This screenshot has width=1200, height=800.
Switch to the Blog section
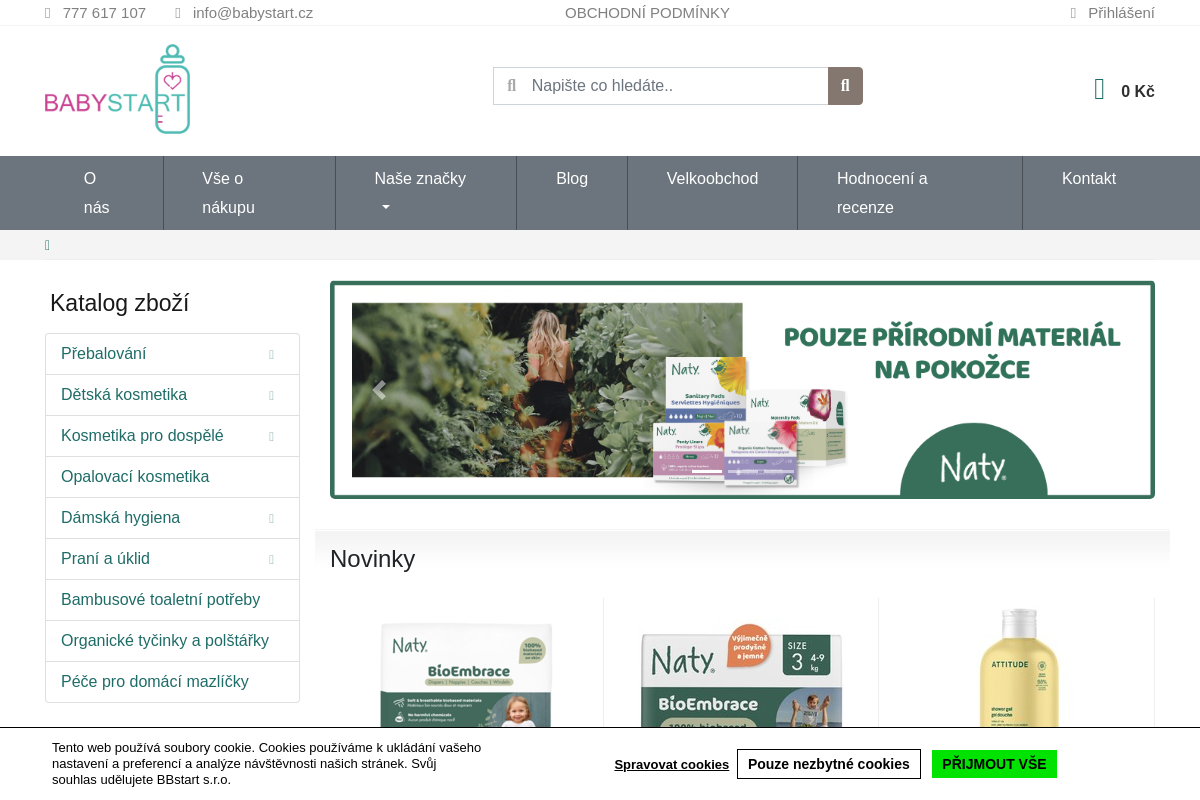pyautogui.click(x=572, y=178)
